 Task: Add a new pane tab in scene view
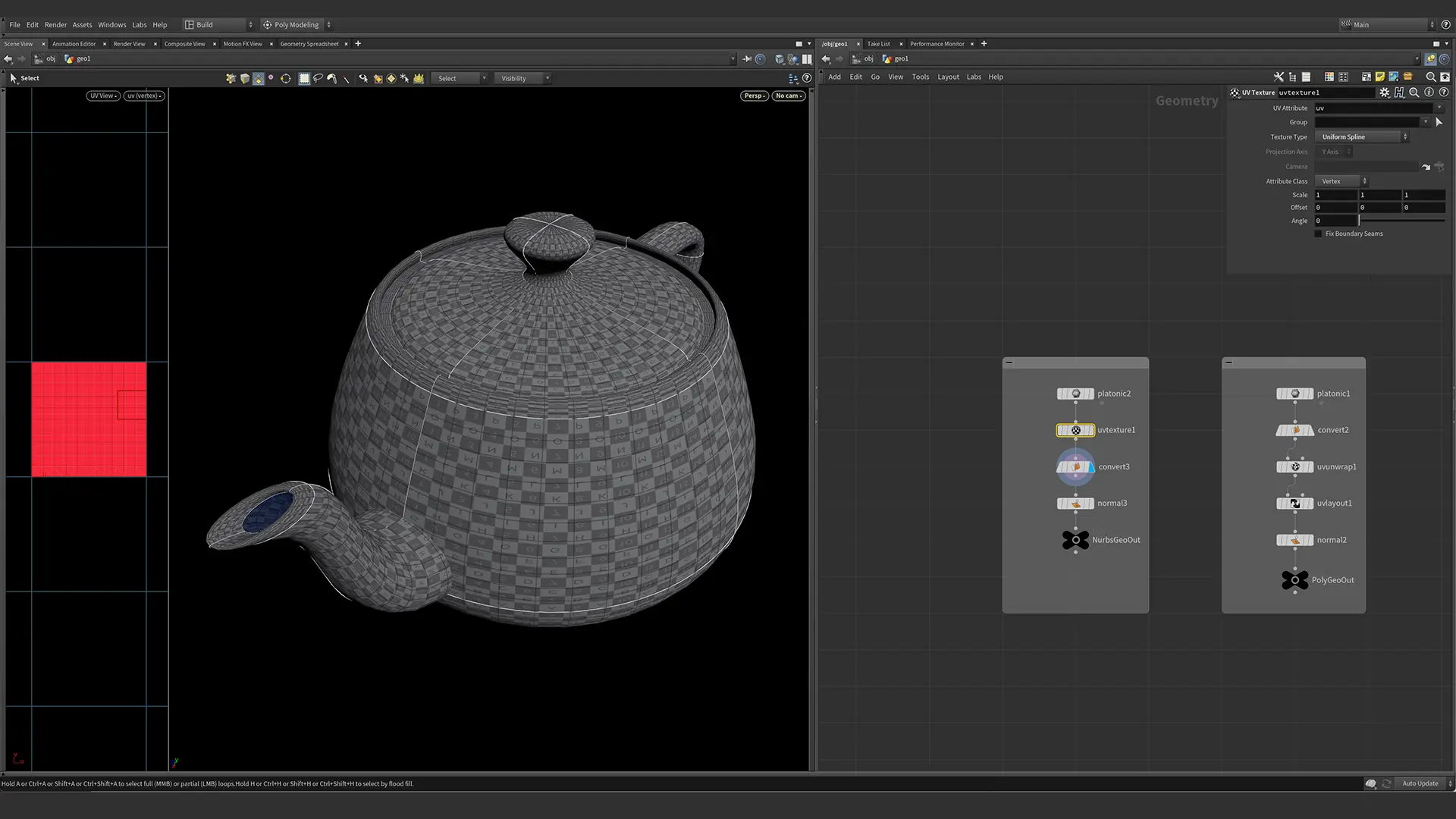point(358,44)
